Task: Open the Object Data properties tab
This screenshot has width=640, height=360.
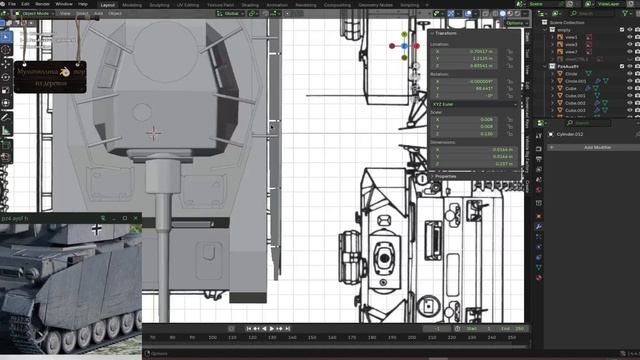Action: (539, 267)
